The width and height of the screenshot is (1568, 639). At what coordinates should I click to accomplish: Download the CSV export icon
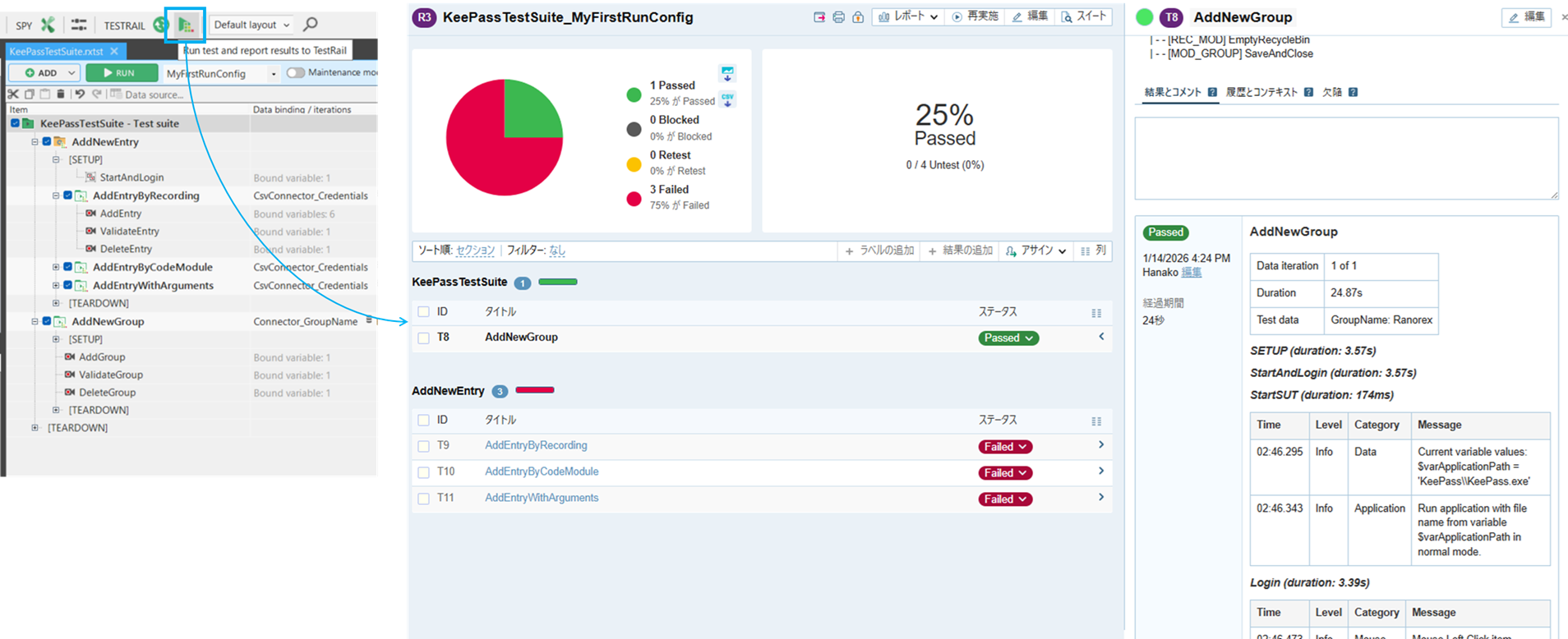click(x=727, y=99)
